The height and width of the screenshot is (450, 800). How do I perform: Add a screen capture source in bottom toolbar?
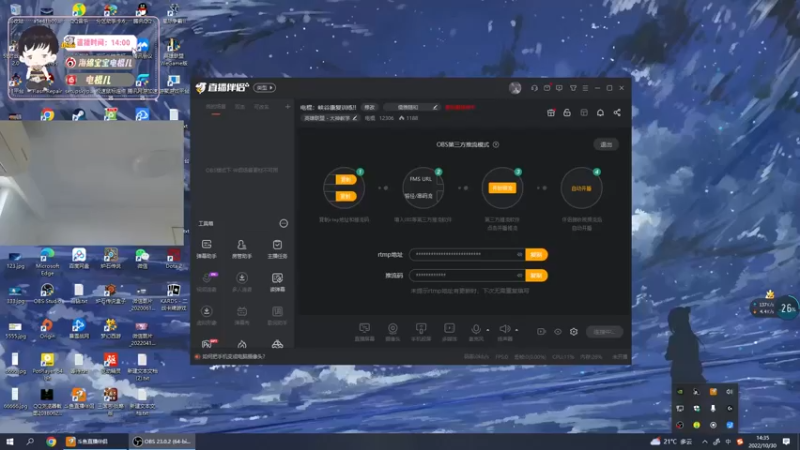[364, 332]
